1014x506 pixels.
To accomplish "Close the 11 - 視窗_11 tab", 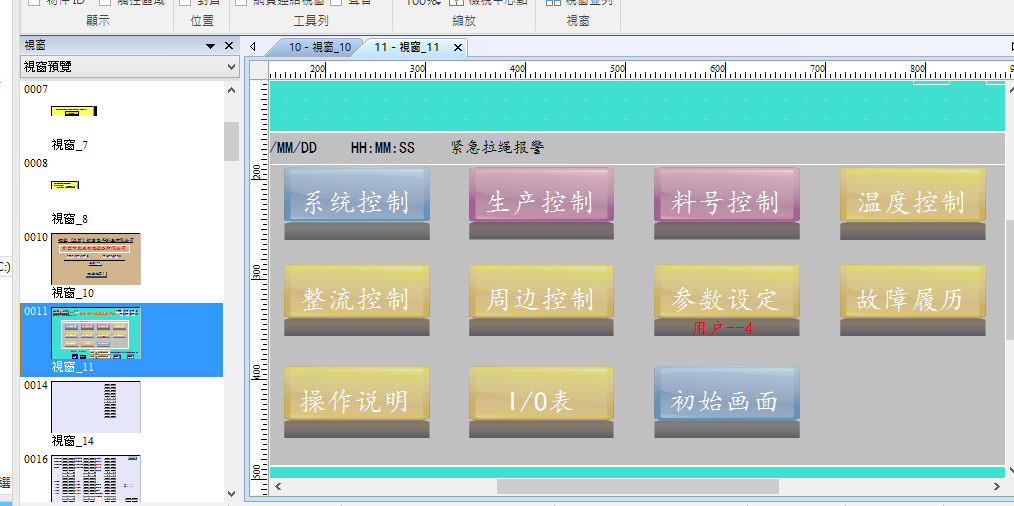I will tap(458, 47).
